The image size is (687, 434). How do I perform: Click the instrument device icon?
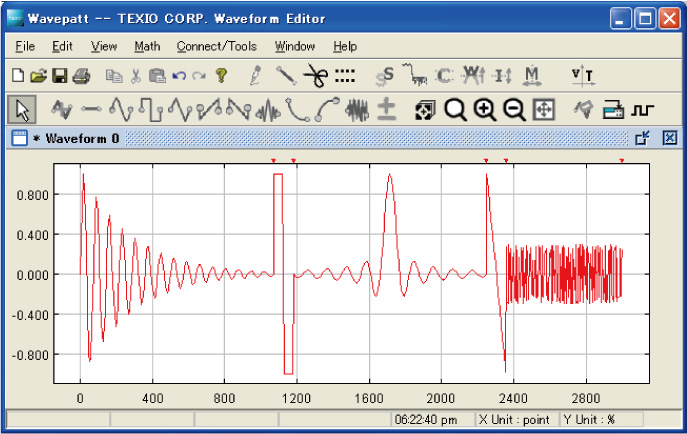[x=613, y=109]
